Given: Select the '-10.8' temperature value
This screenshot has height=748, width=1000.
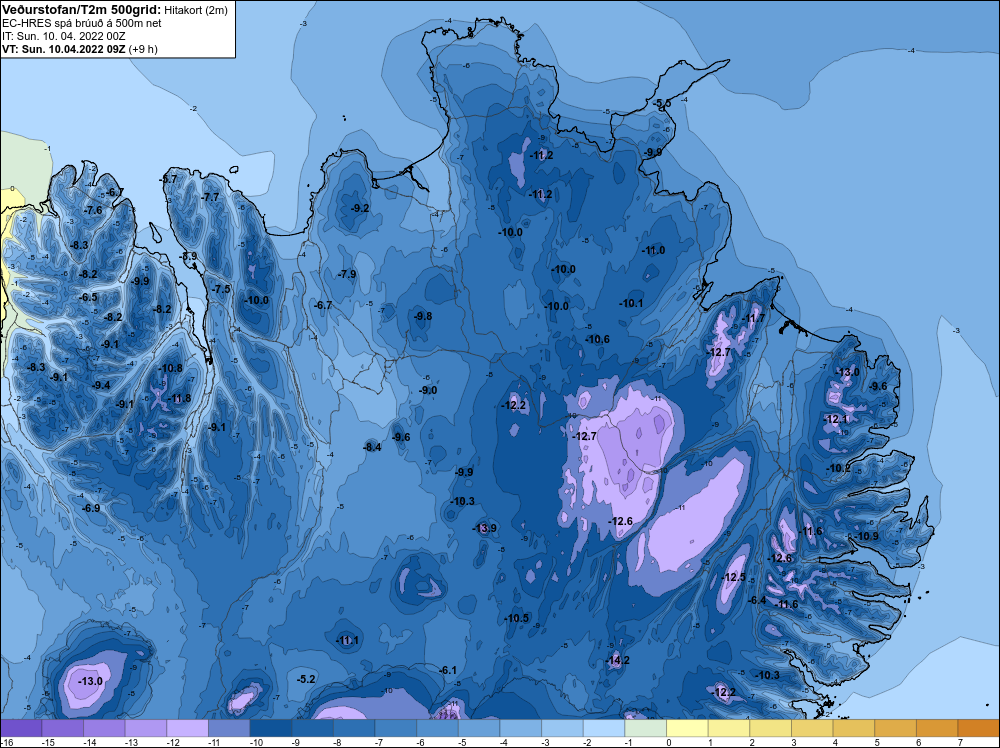Looking at the screenshot, I should (x=171, y=368).
